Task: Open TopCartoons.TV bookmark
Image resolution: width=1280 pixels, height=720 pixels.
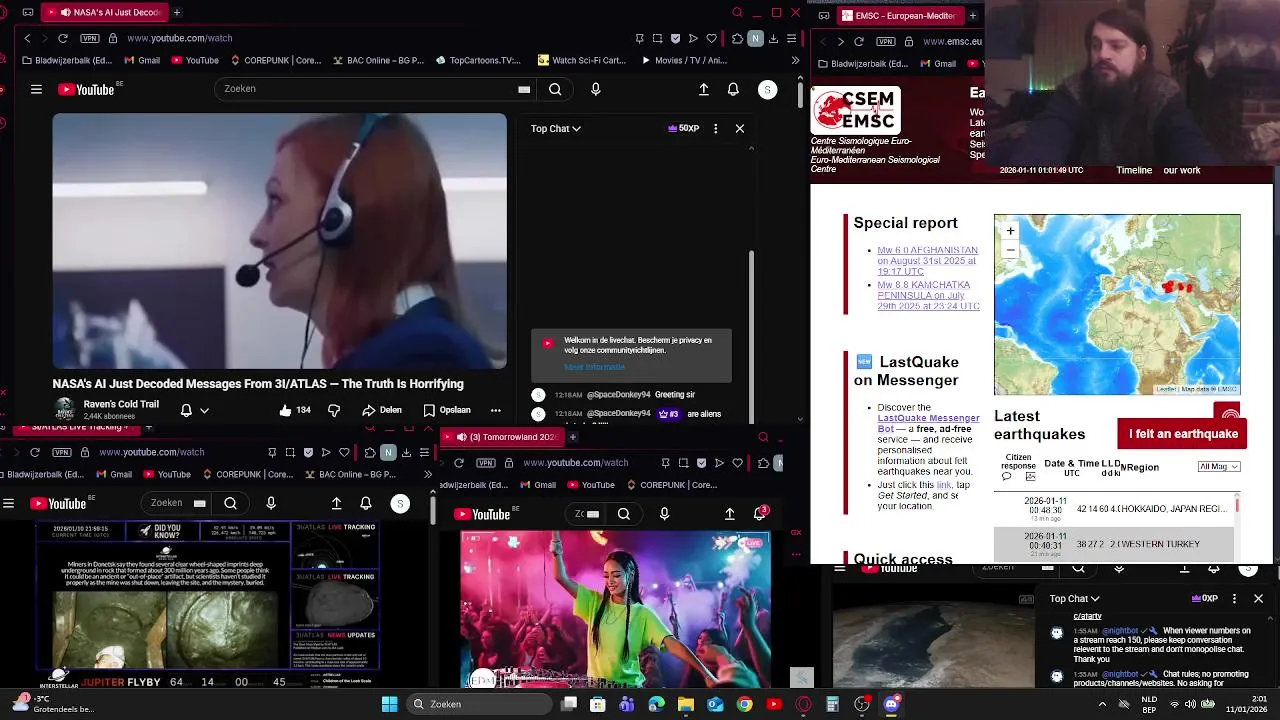Action: tap(478, 60)
